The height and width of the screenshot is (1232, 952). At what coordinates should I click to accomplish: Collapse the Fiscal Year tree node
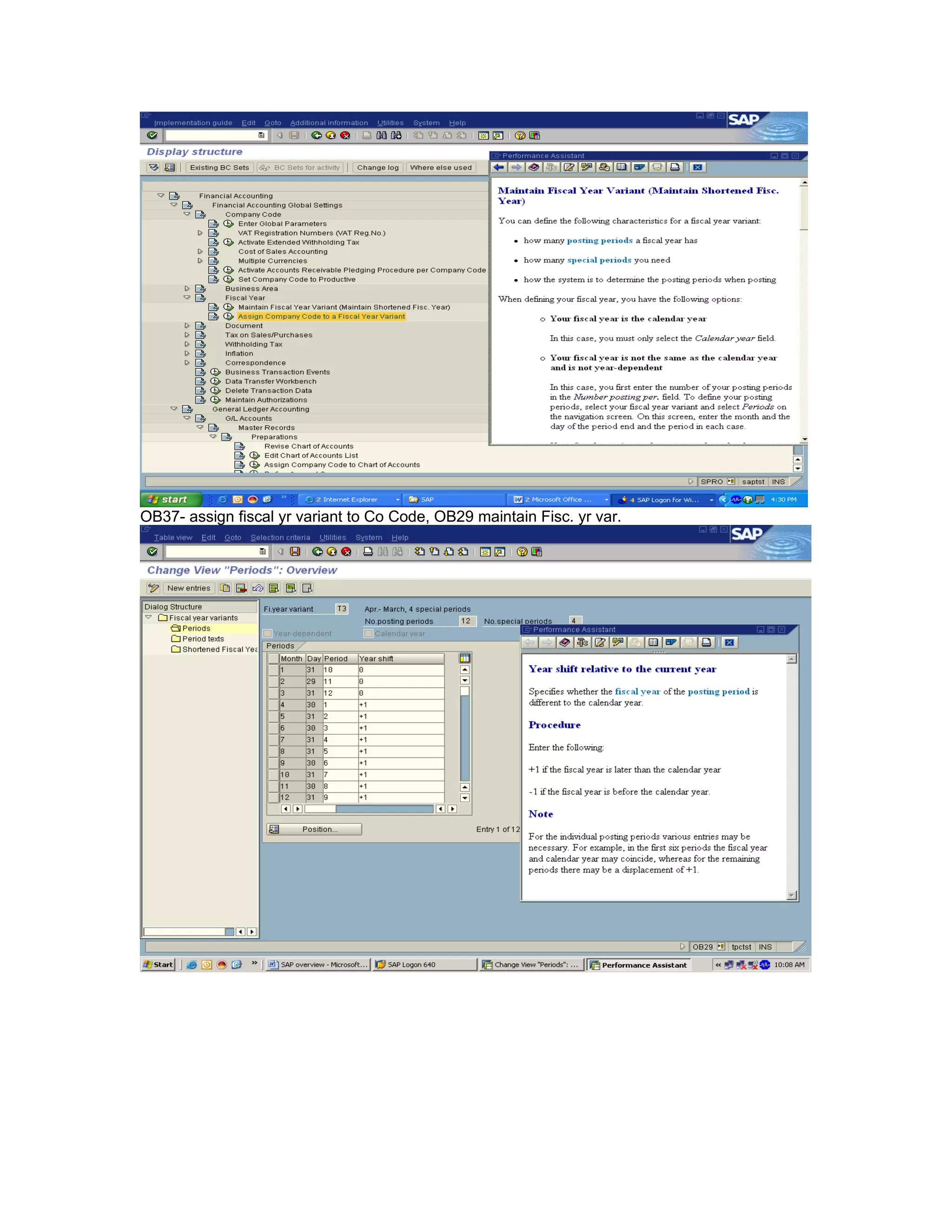tap(187, 297)
